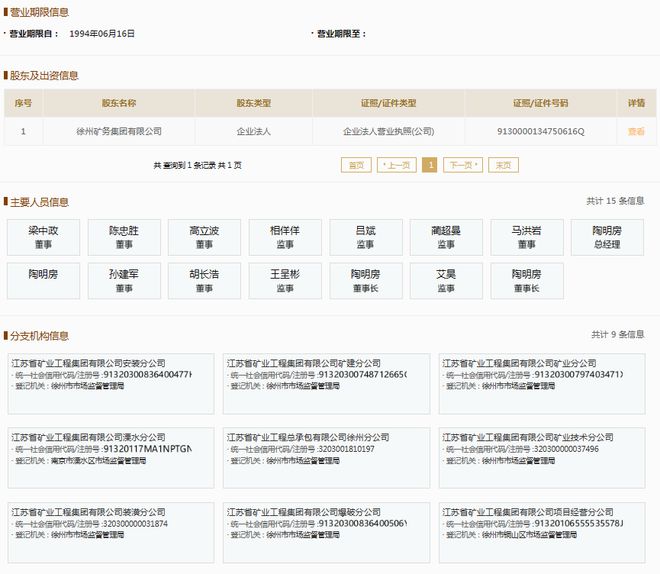Click the 项目经营分公司 branch card
Viewport: 660px width, 574px height.
pyautogui.click(x=541, y=533)
